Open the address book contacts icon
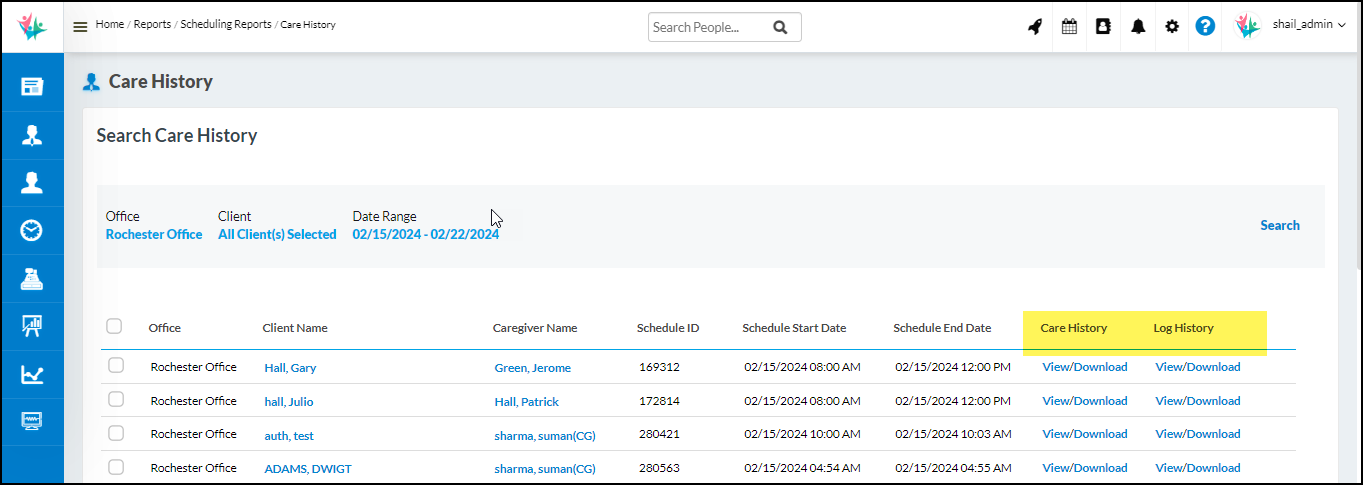This screenshot has width=1363, height=485. [x=1103, y=27]
